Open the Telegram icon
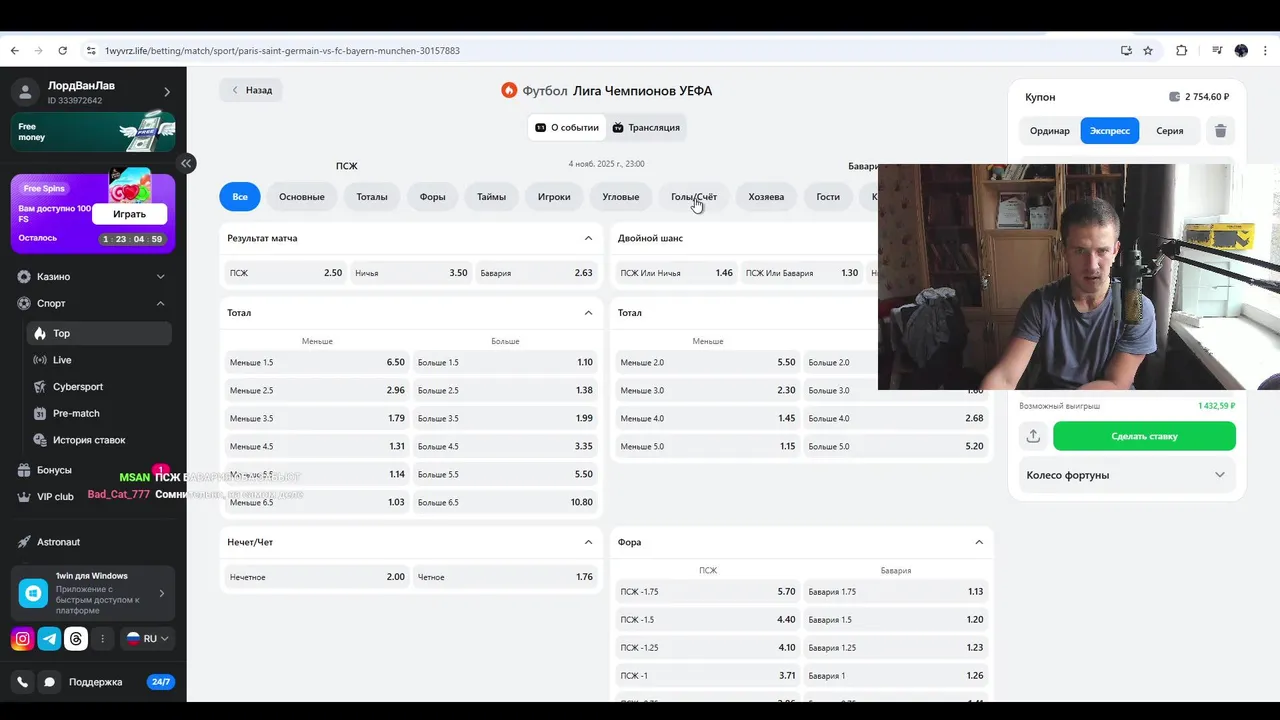The width and height of the screenshot is (1280, 720). [x=49, y=639]
